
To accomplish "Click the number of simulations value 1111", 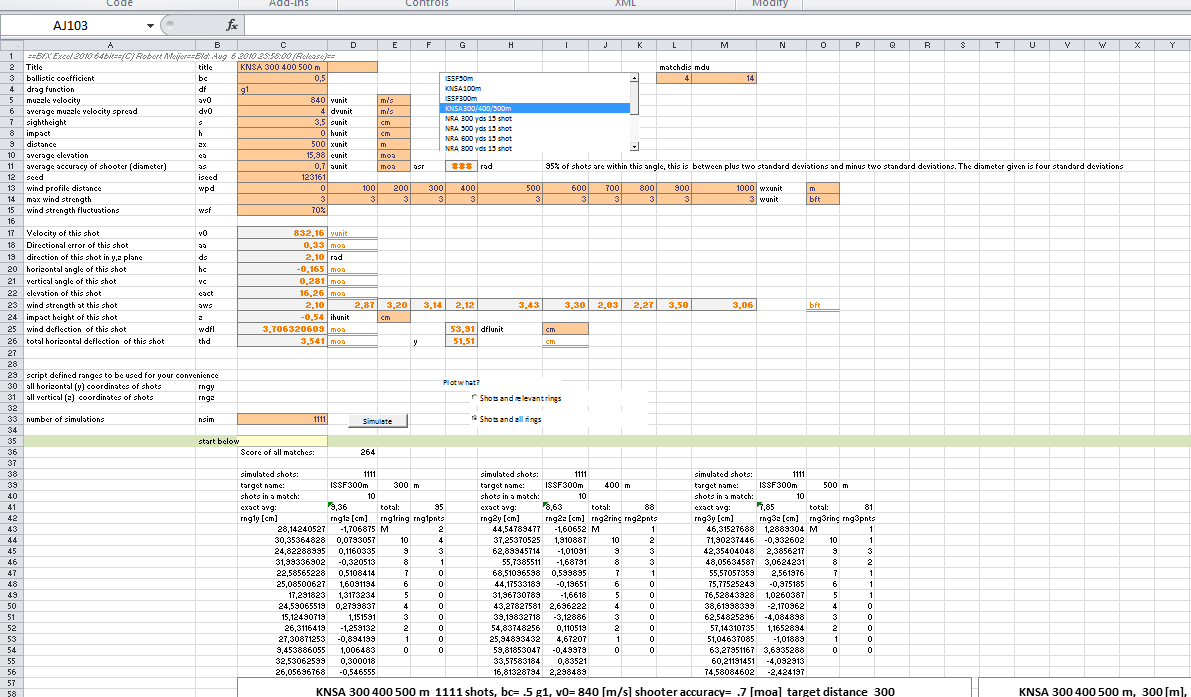I will click(x=283, y=419).
